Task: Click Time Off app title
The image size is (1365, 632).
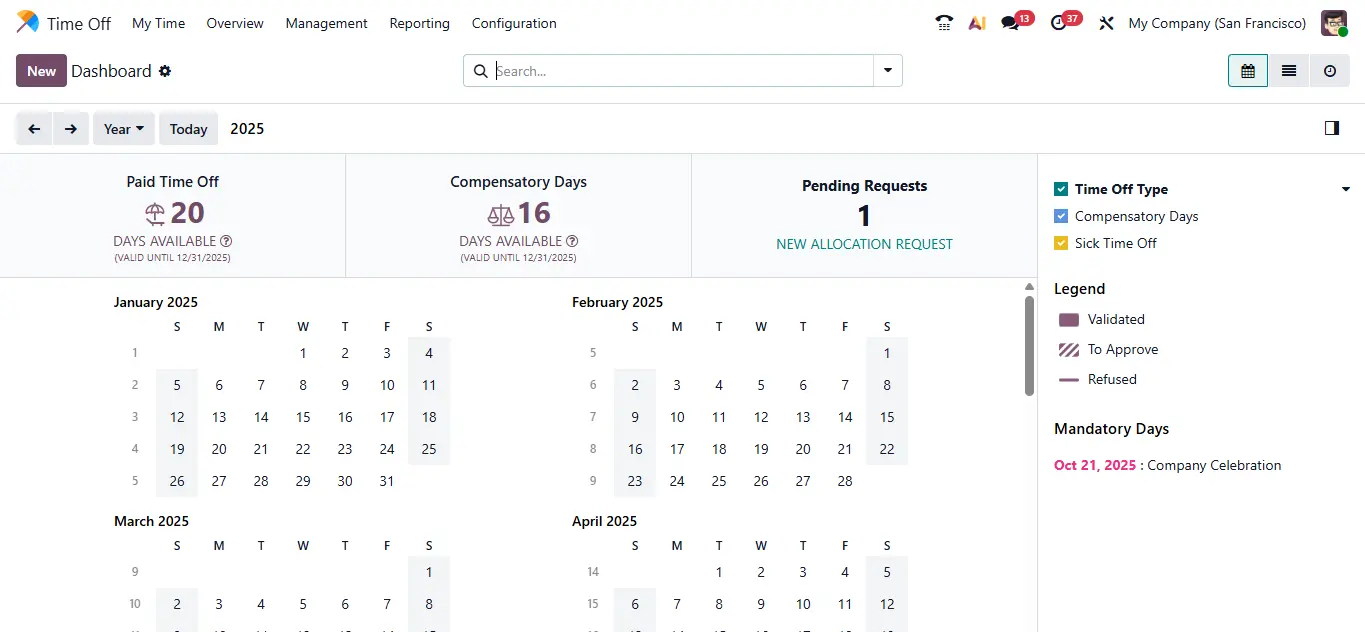Action: pos(79,23)
